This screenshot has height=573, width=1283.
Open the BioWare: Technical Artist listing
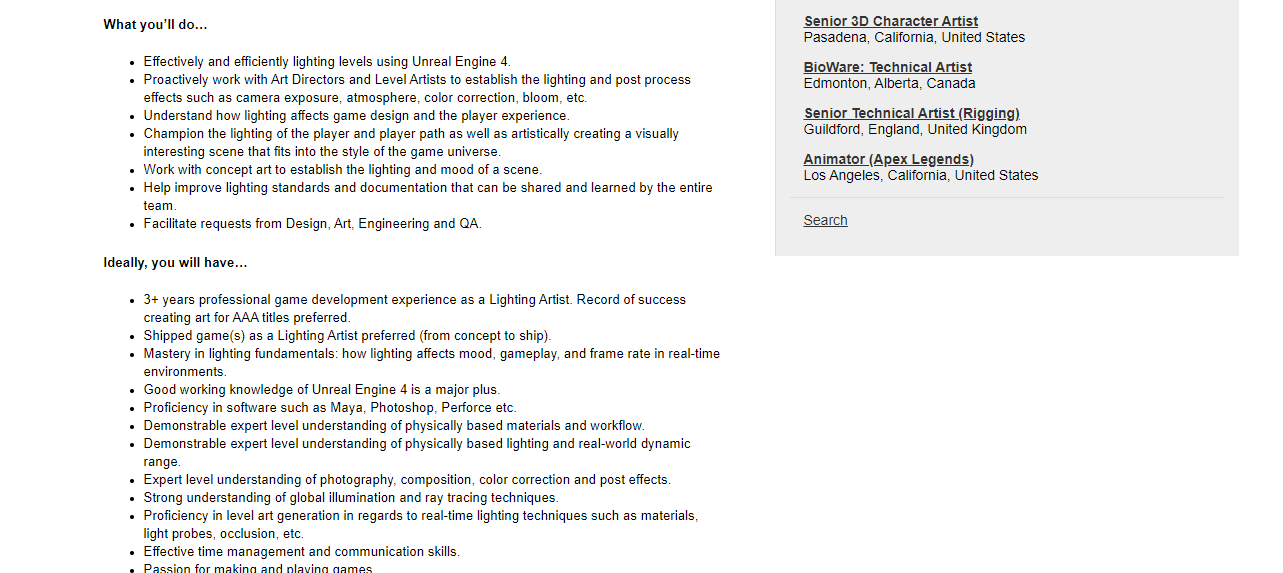tap(888, 67)
